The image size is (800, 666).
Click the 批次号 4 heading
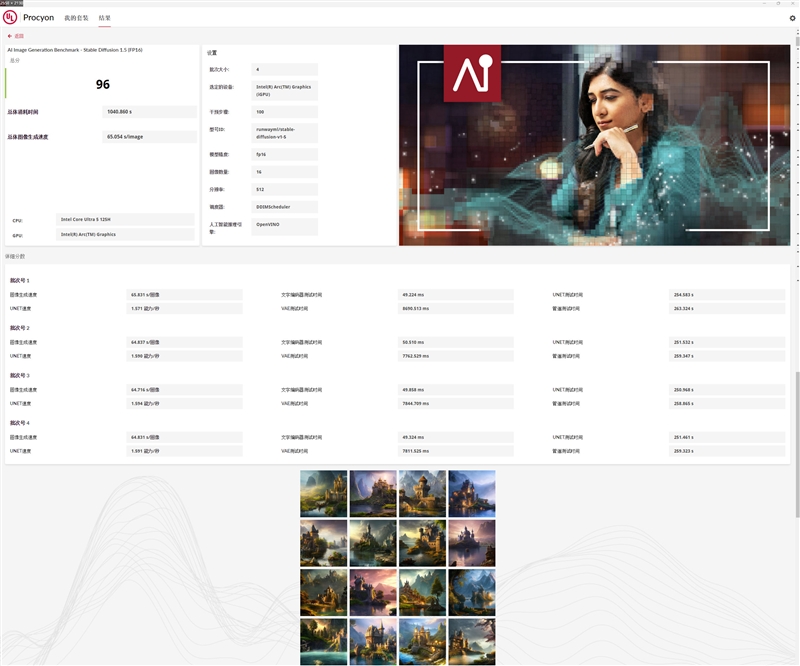(x=20, y=423)
